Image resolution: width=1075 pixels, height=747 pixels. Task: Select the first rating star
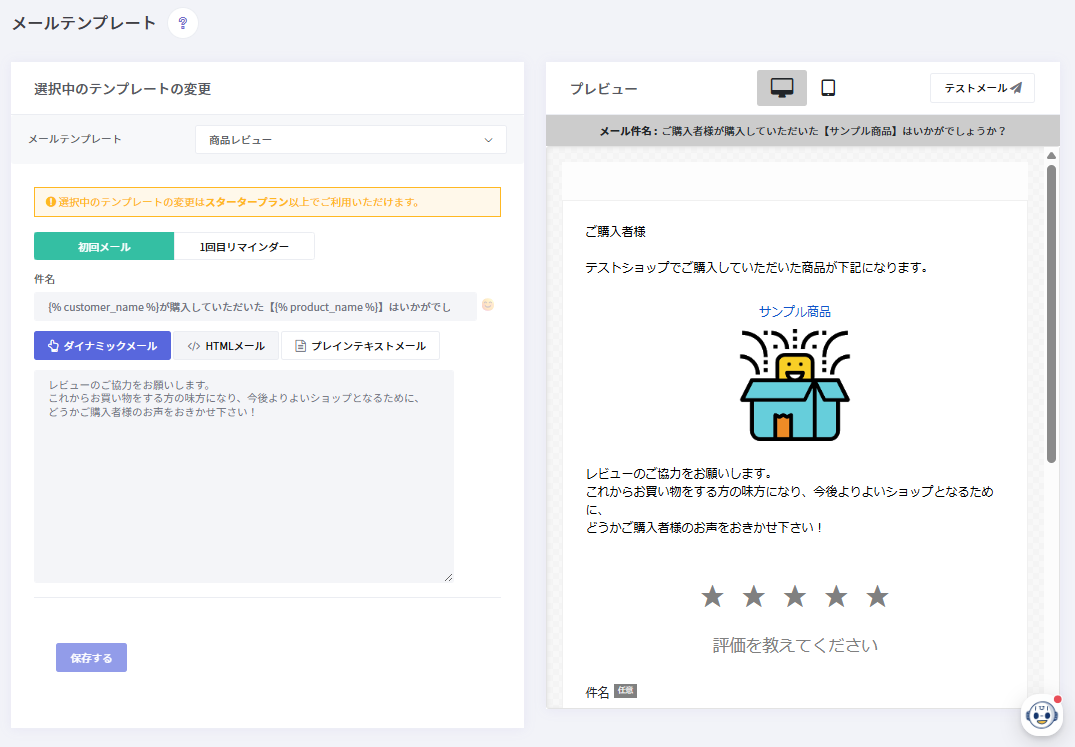coord(712,597)
